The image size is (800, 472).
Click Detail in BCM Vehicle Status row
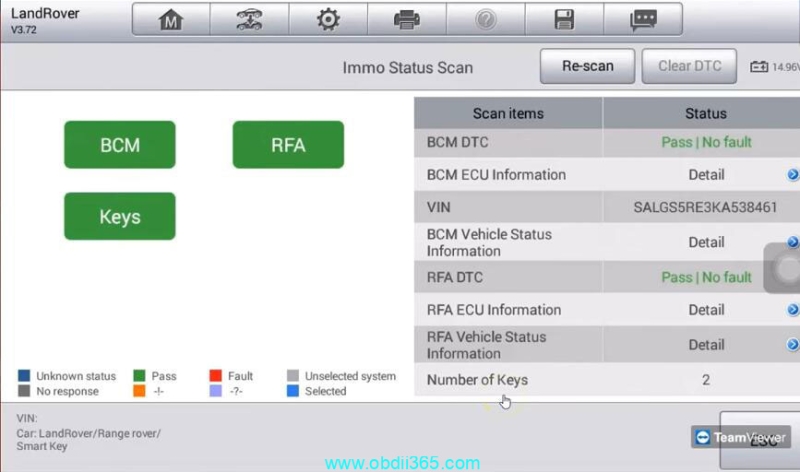(x=706, y=242)
